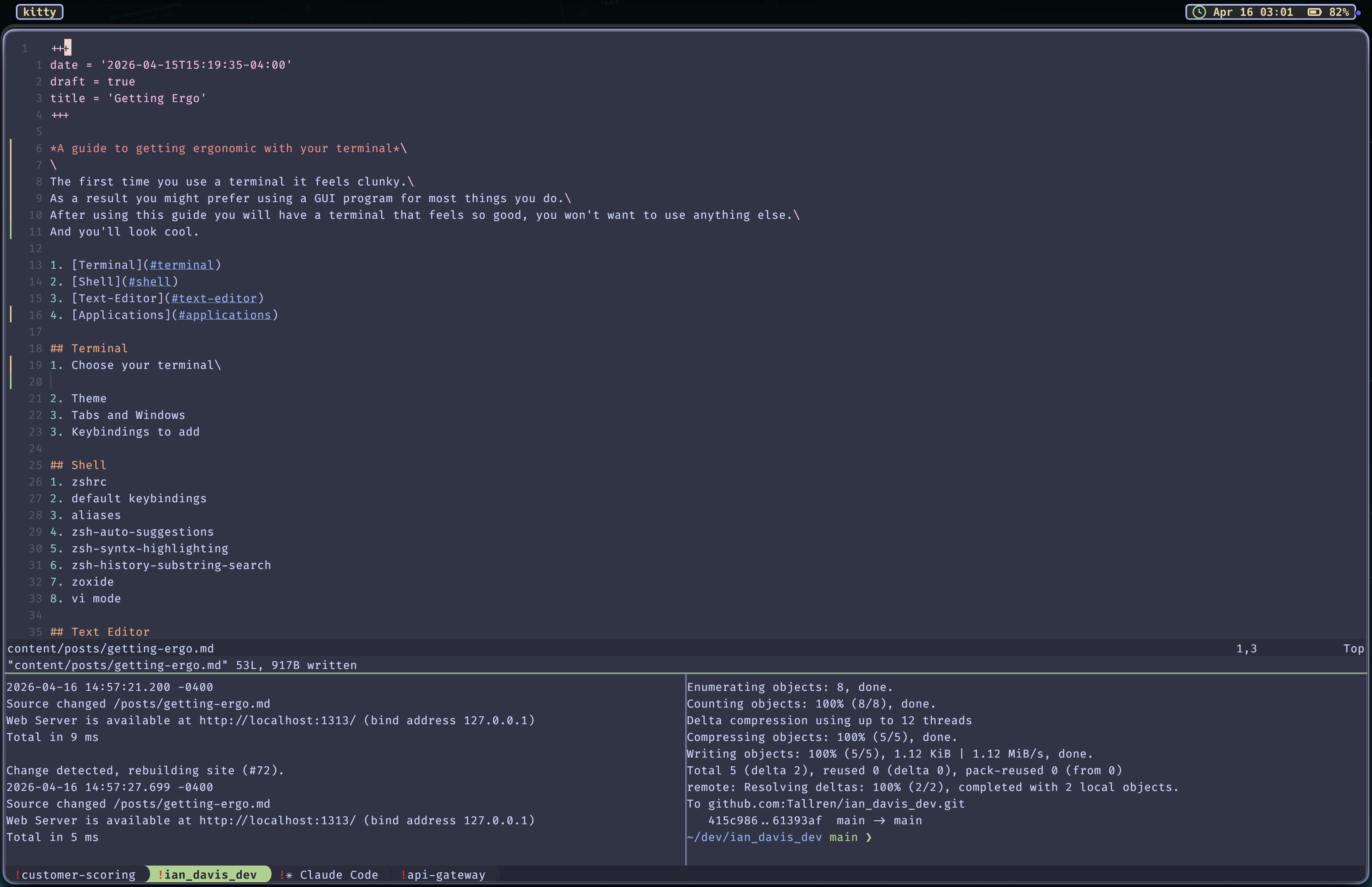Click the '3. Keybindings to add' list item
This screenshot has height=887, width=1372.
coord(125,432)
